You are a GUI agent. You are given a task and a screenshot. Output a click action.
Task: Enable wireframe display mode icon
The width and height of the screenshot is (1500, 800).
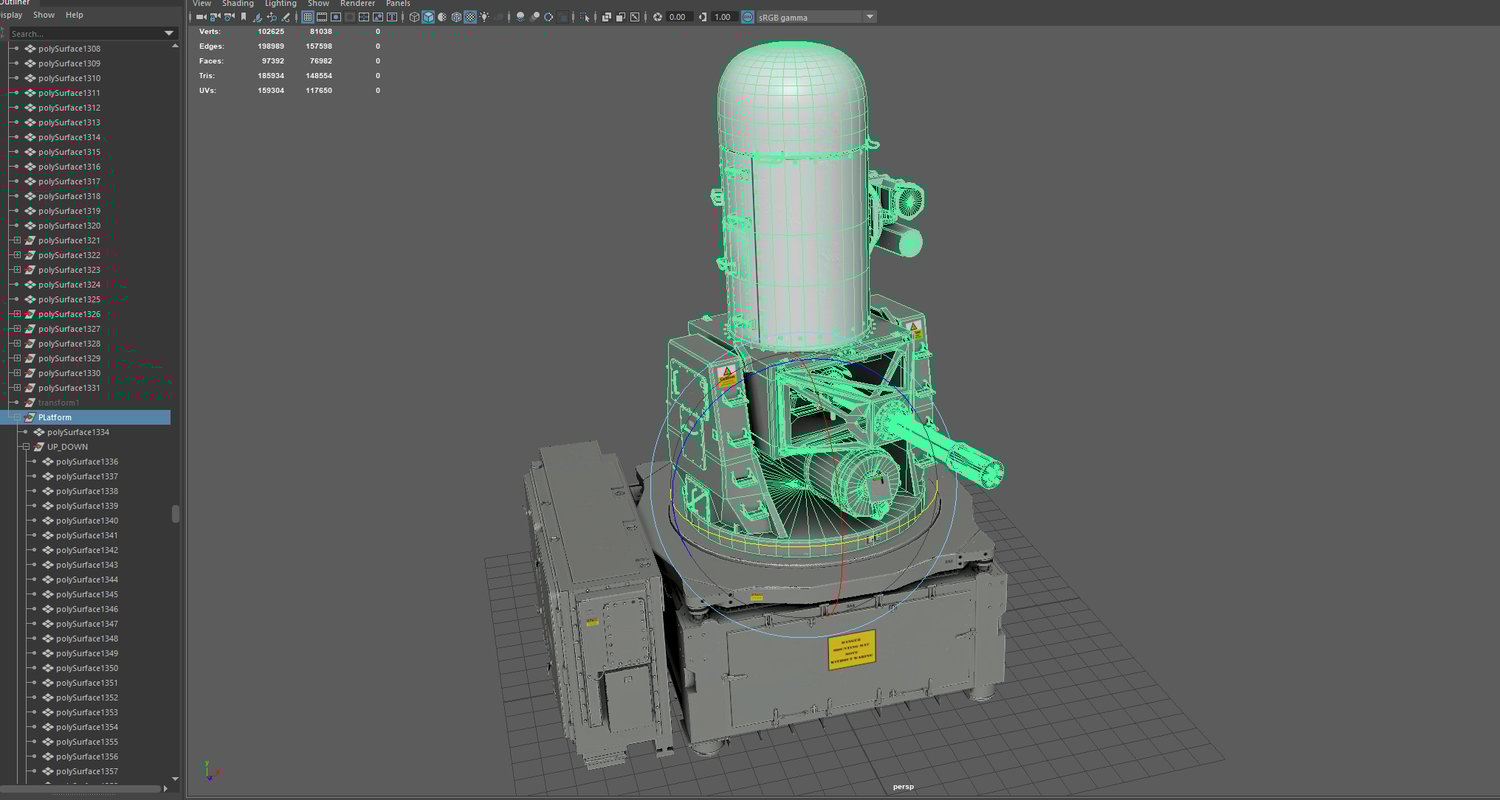414,17
